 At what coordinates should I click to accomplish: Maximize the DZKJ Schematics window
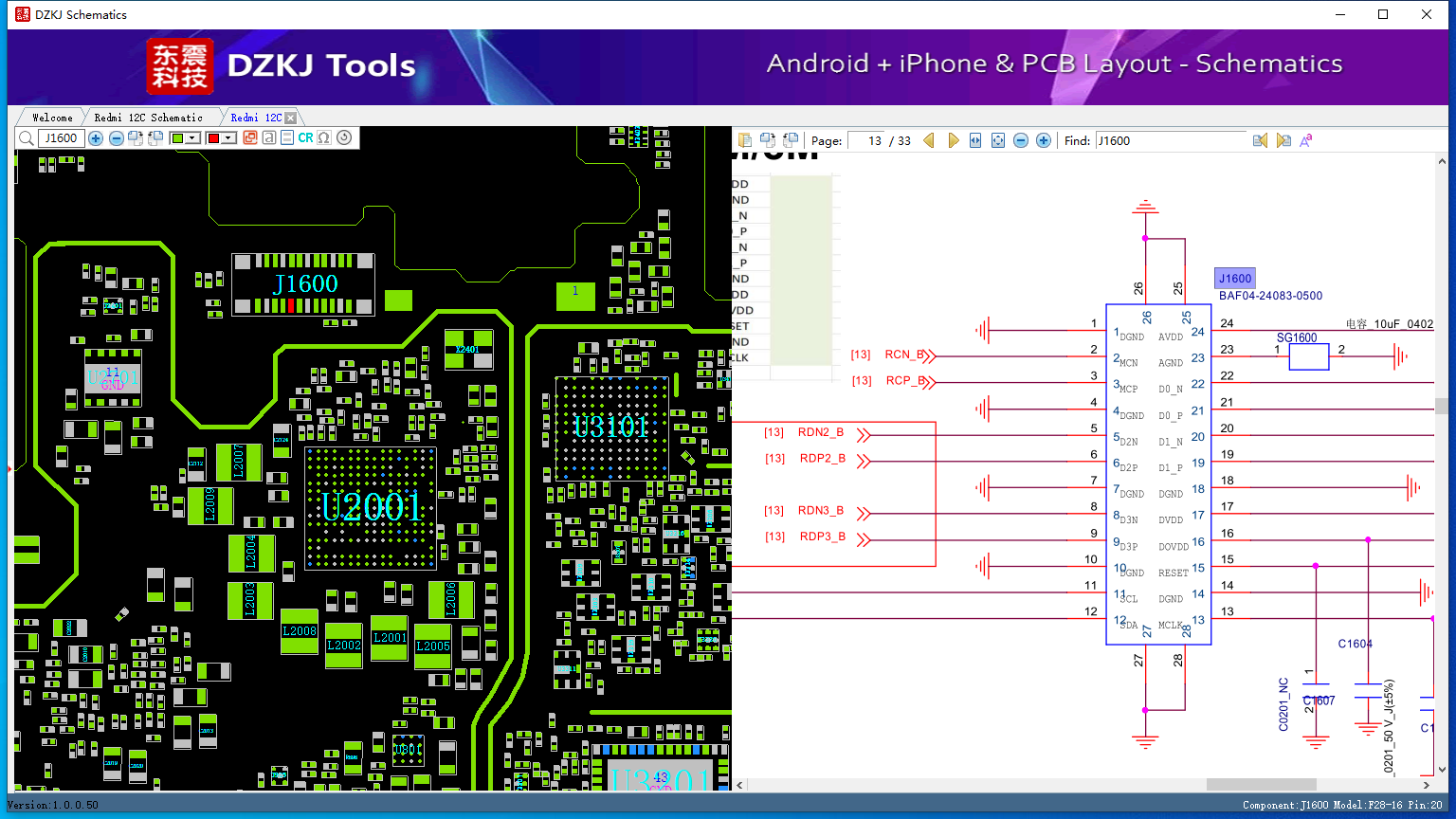[1383, 14]
